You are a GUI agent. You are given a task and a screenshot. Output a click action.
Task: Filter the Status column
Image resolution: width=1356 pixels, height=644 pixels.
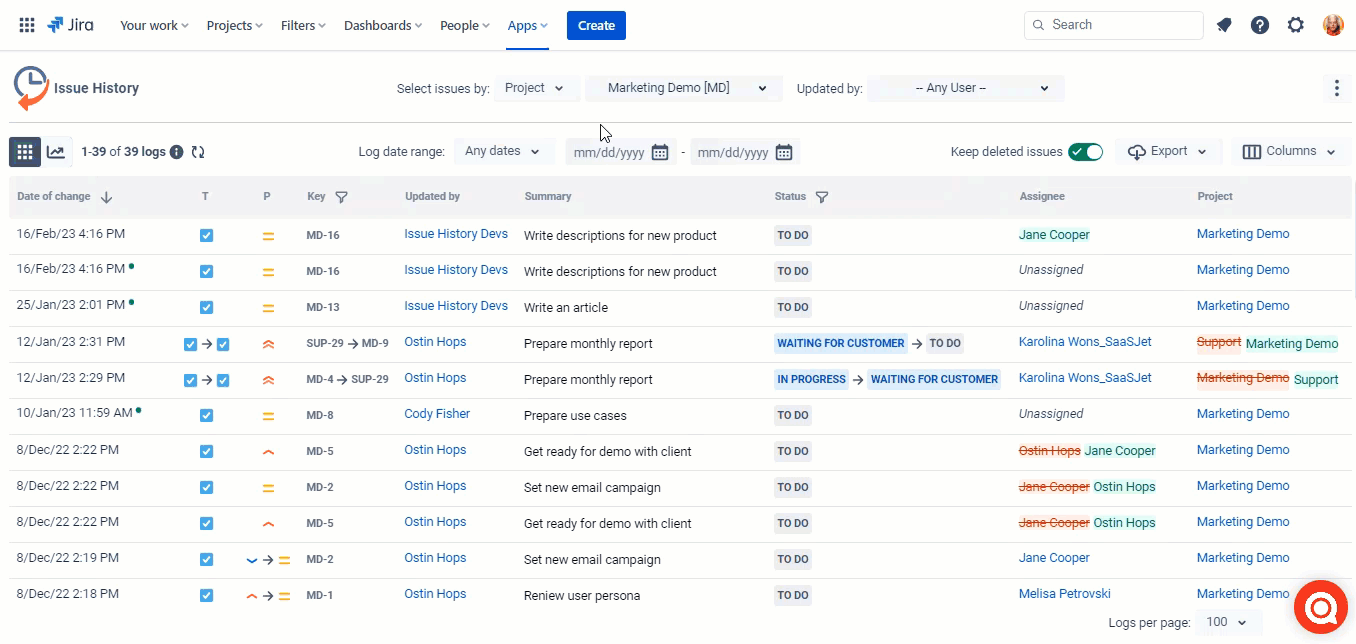(x=822, y=197)
